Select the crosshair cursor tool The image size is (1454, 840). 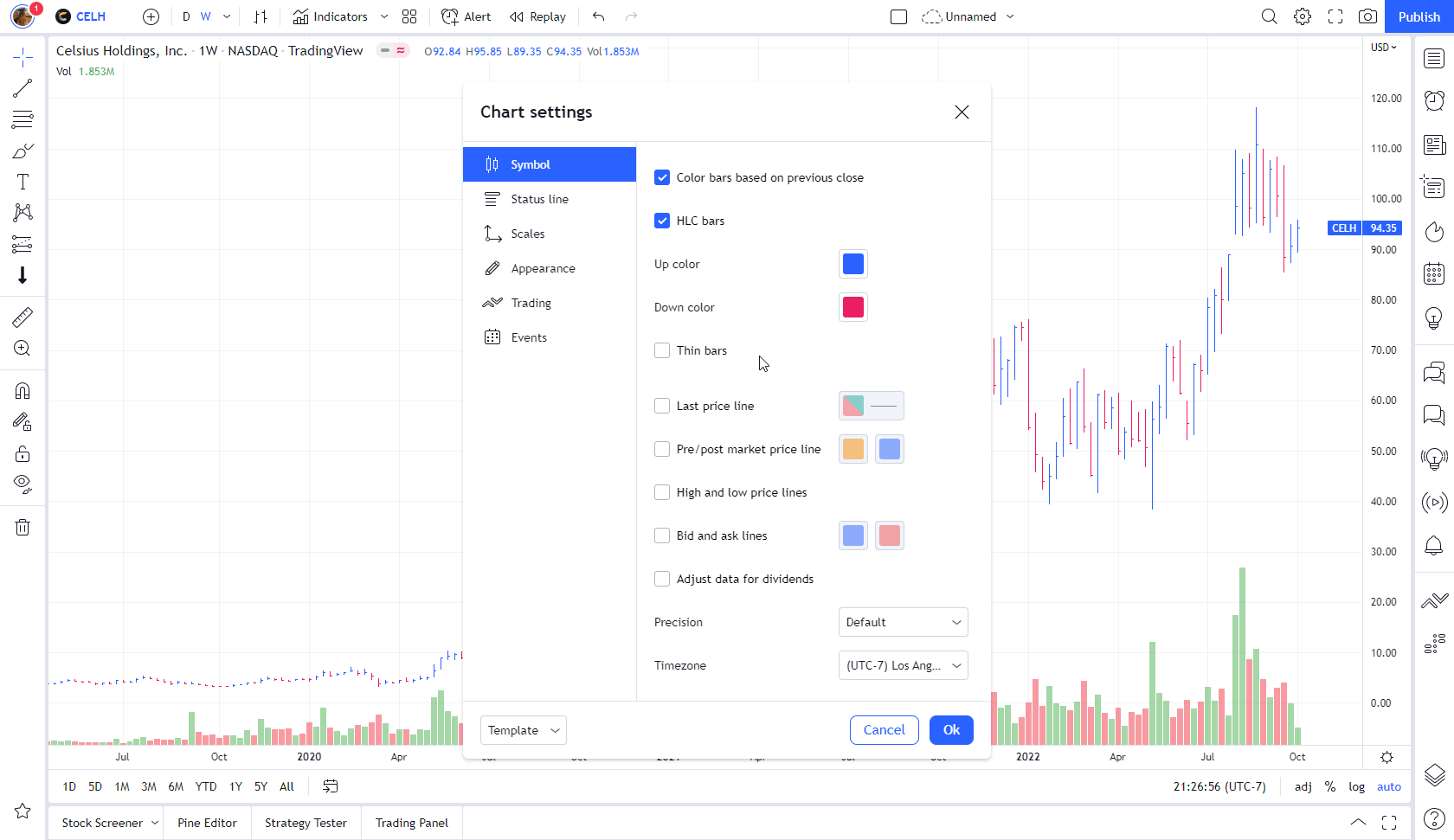23,58
